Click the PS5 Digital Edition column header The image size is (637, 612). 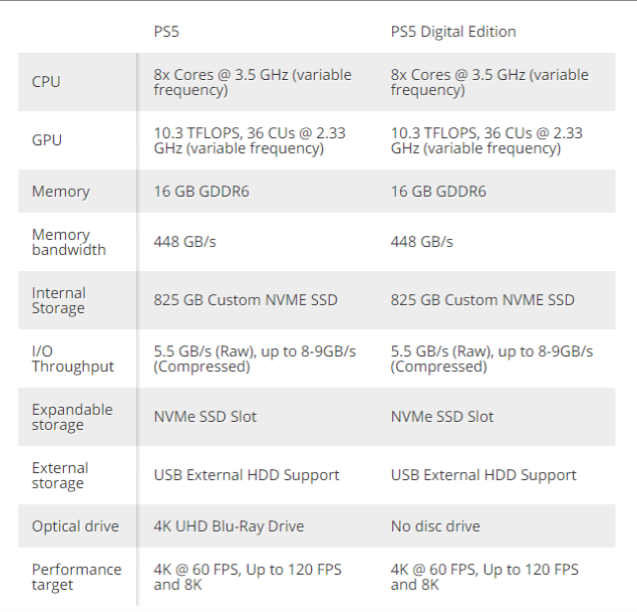coord(453,31)
